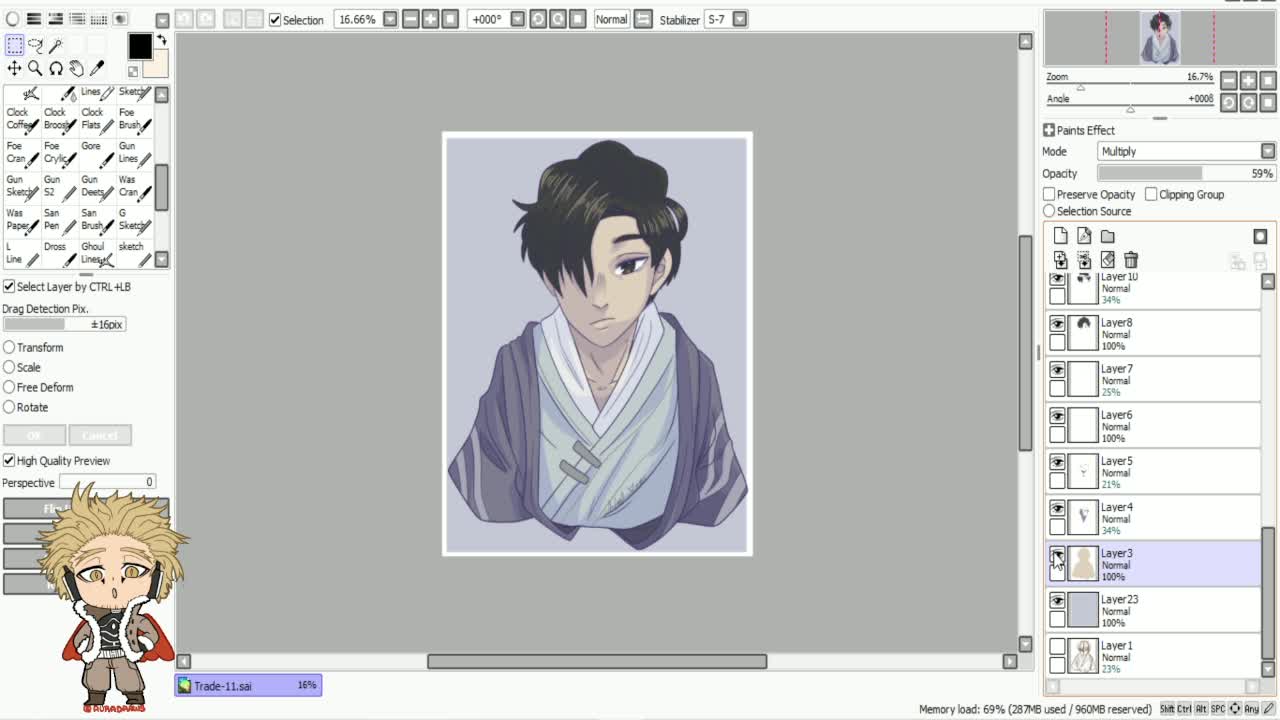Adjust the layer Opacity slider
Screen dimensions: 1280x720
coord(1187,174)
